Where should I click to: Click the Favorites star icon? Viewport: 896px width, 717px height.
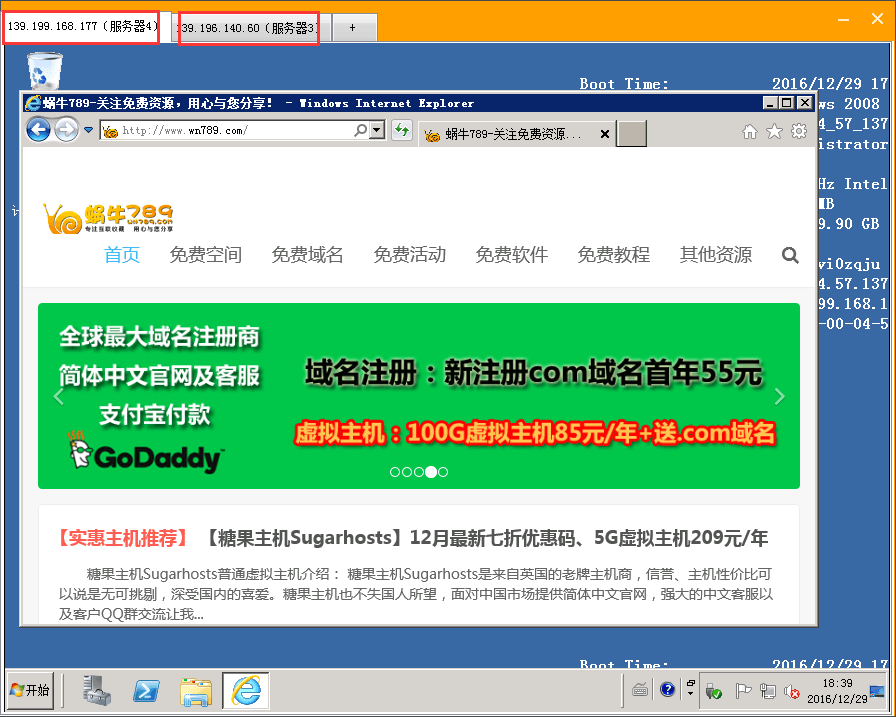(x=771, y=131)
